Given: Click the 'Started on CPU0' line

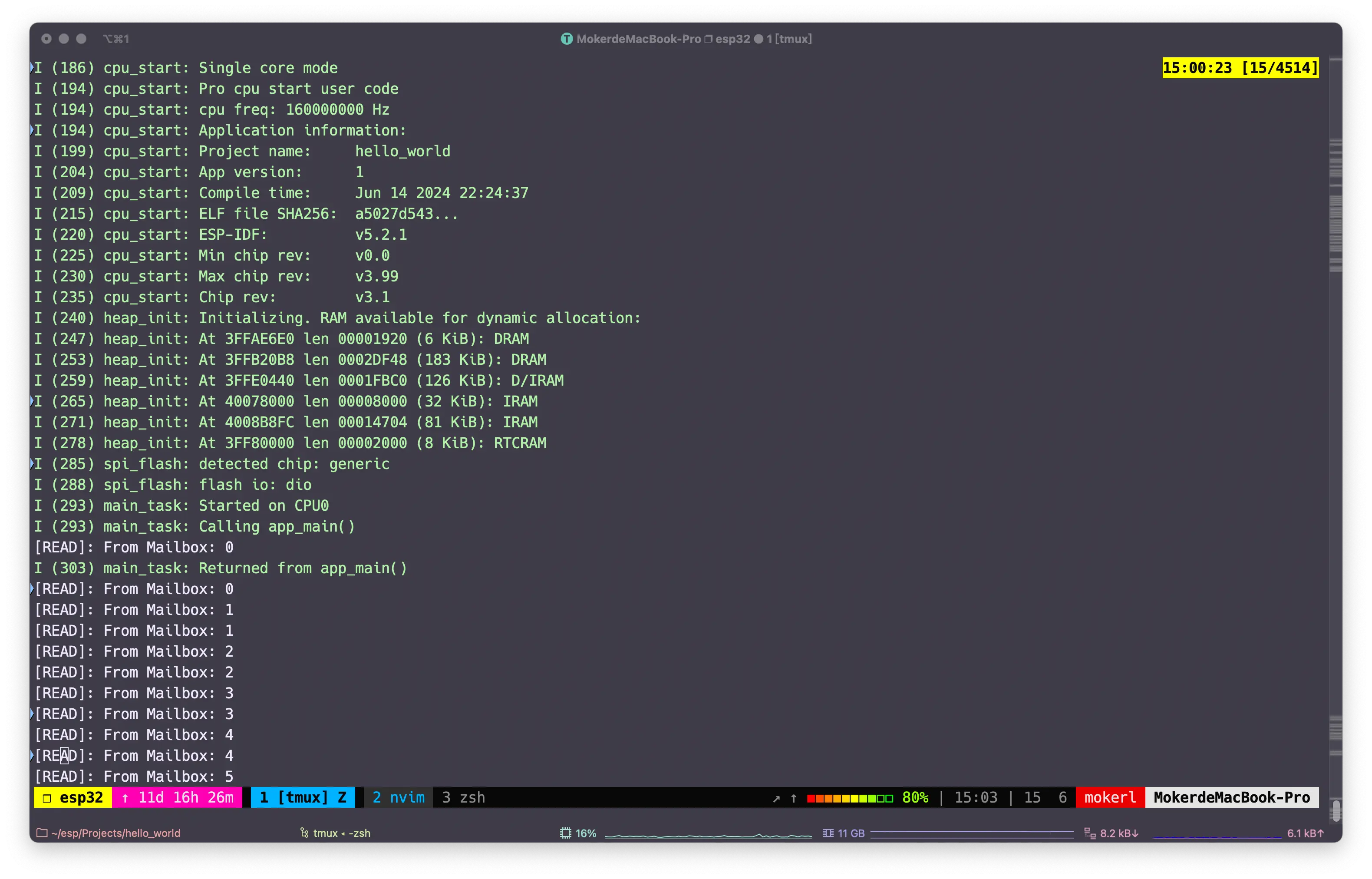Looking at the screenshot, I should 181,506.
